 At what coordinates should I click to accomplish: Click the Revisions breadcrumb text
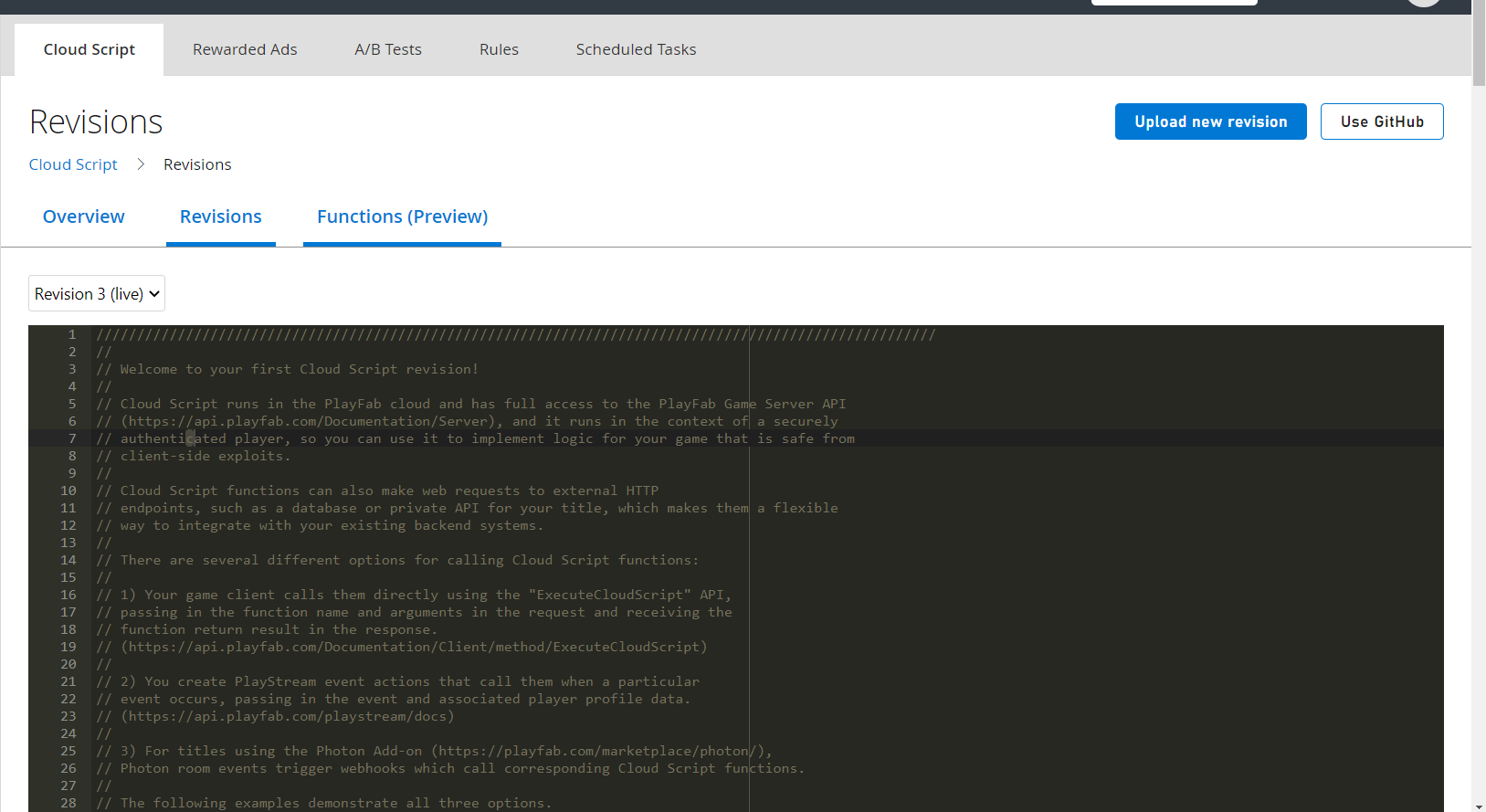[197, 164]
